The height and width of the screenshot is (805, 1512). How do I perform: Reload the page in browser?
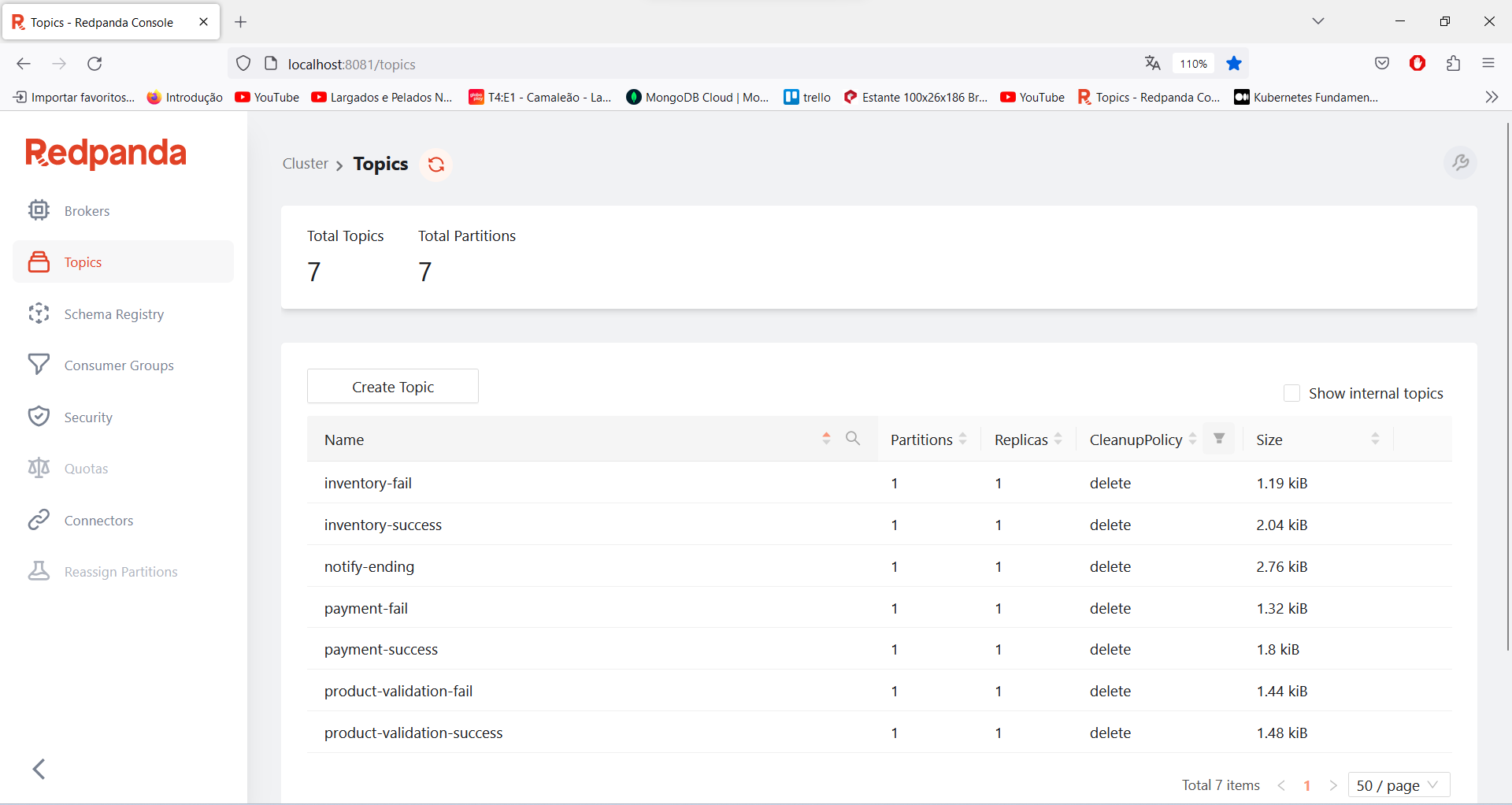(94, 64)
